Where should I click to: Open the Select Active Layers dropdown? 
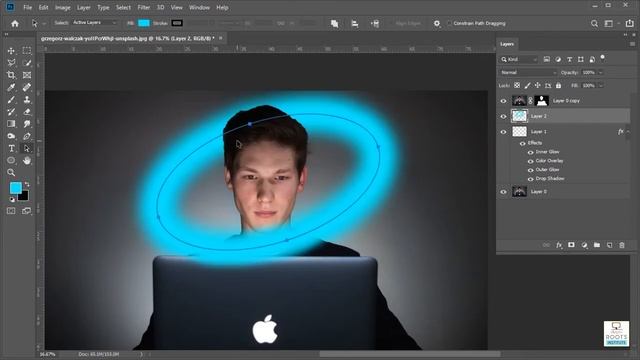click(x=95, y=23)
